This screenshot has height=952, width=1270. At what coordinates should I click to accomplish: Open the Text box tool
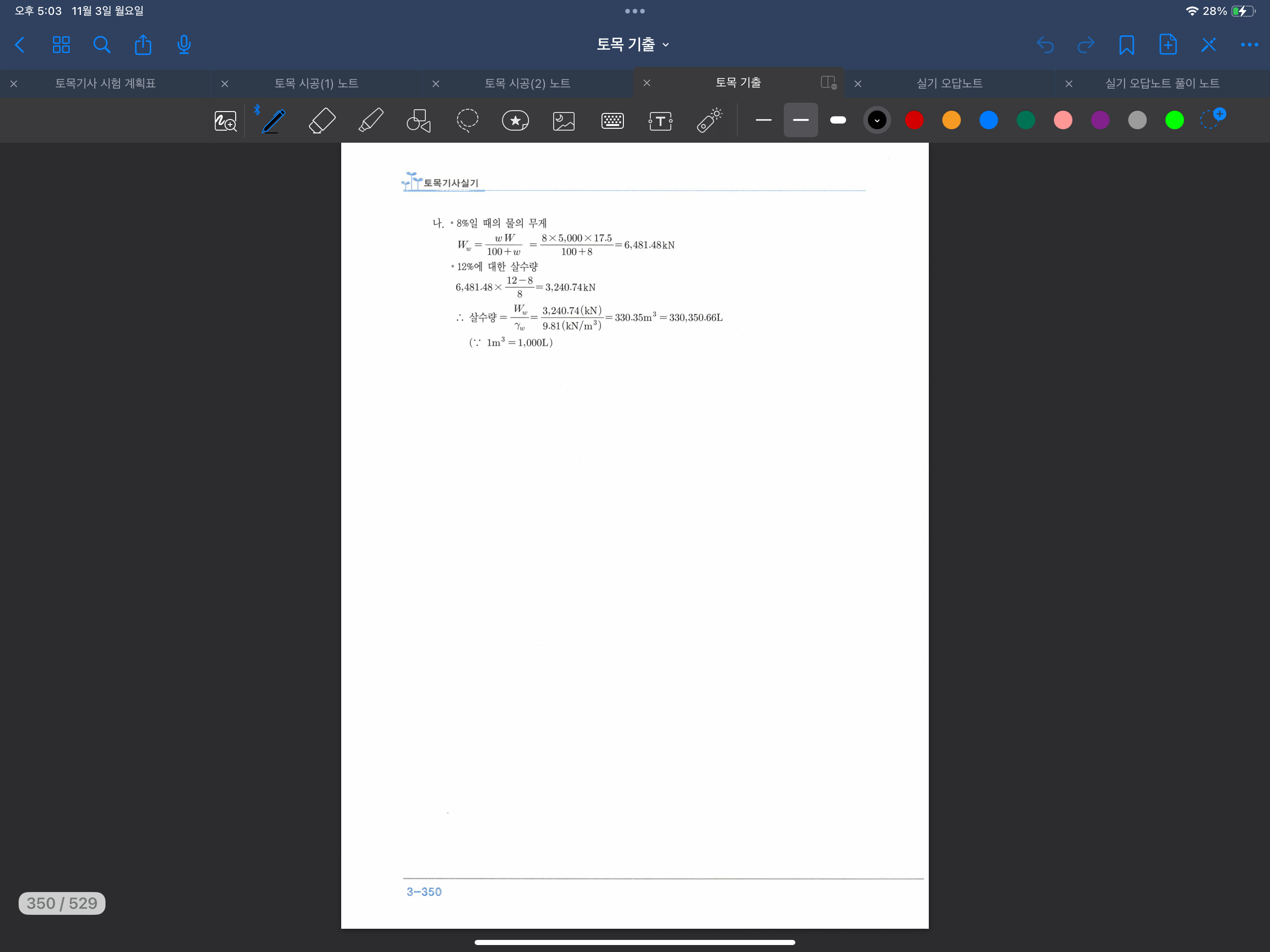(x=660, y=120)
